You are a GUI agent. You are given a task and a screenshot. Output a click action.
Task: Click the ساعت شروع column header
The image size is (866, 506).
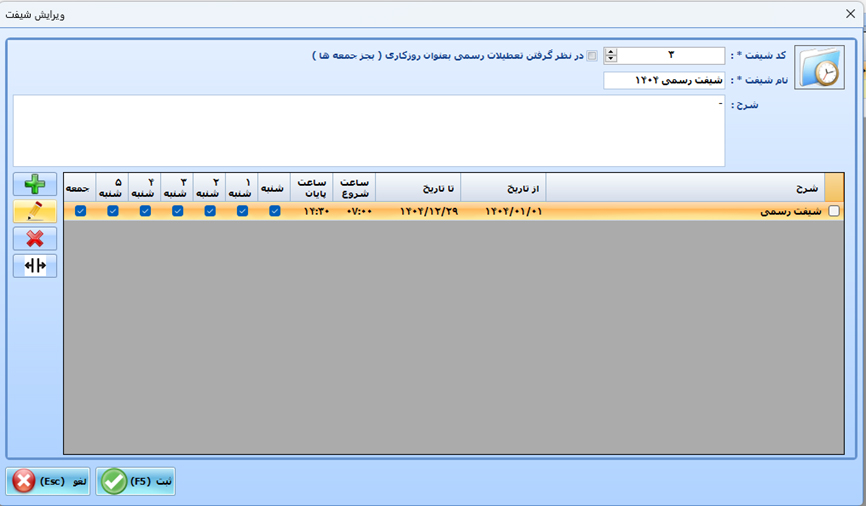click(x=352, y=187)
